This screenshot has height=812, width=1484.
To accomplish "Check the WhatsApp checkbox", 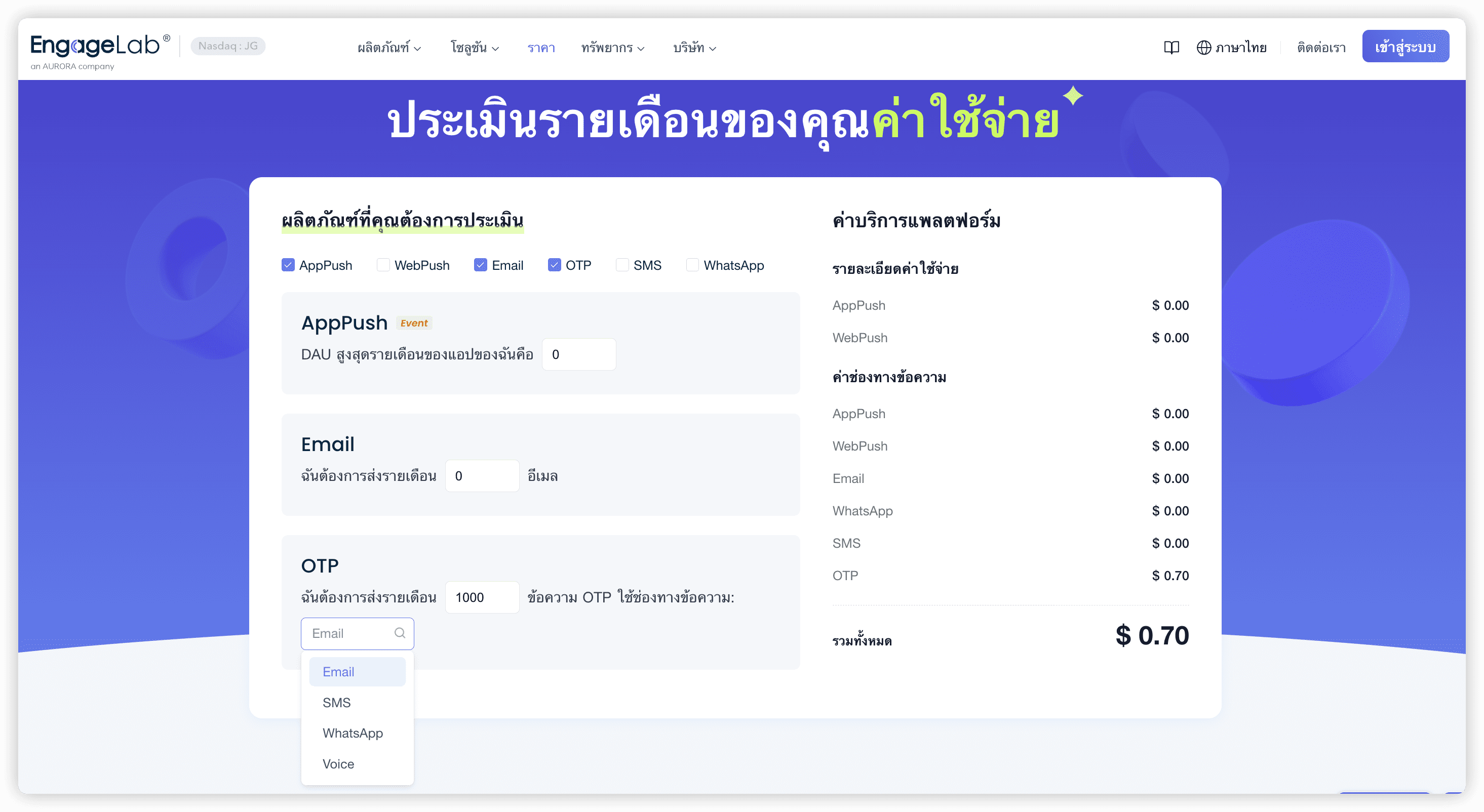I will [x=692, y=265].
